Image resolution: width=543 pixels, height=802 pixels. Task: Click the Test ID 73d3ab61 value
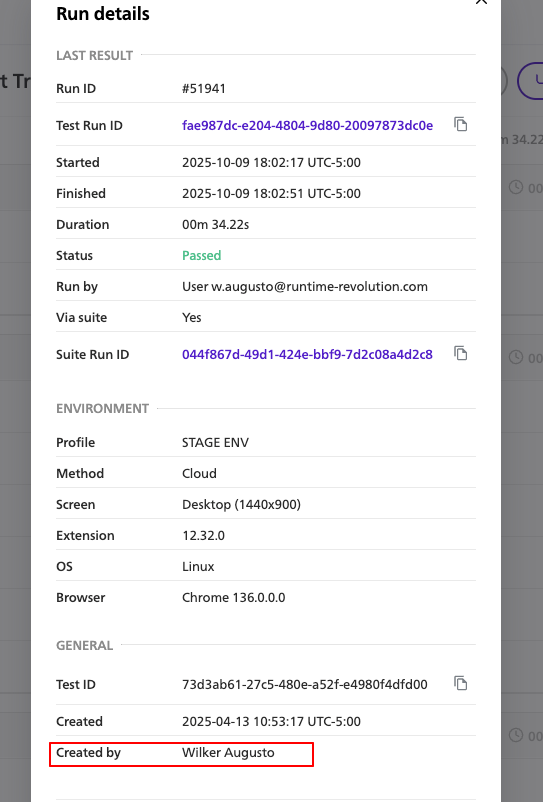(x=305, y=684)
